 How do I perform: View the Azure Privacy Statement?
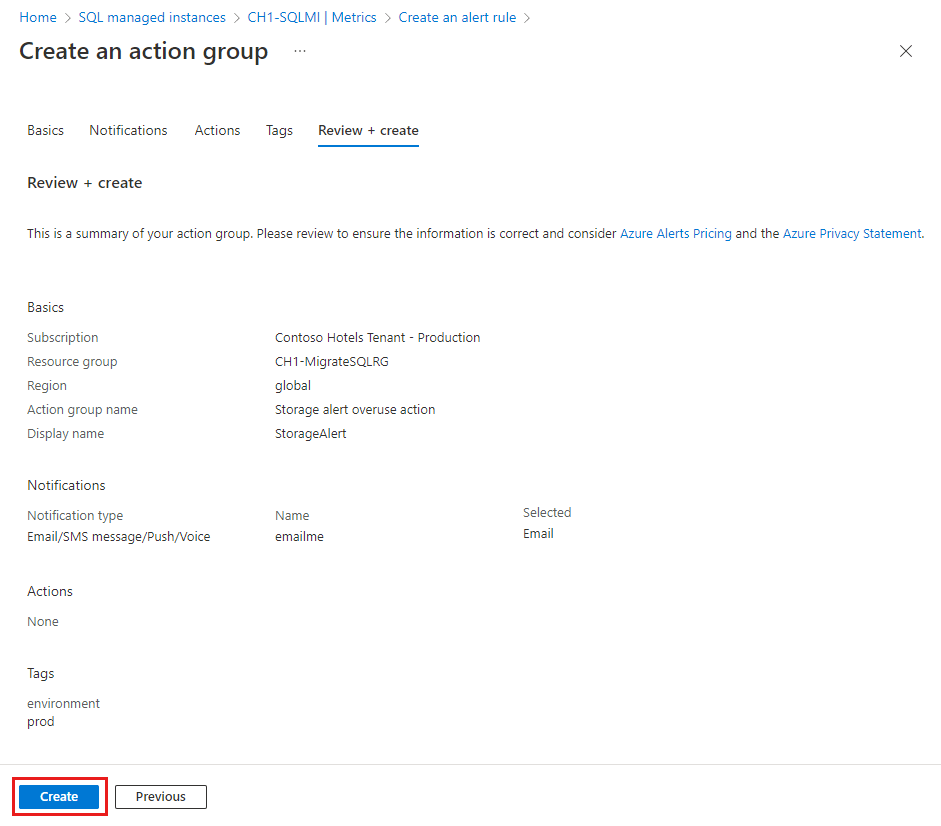coord(852,233)
